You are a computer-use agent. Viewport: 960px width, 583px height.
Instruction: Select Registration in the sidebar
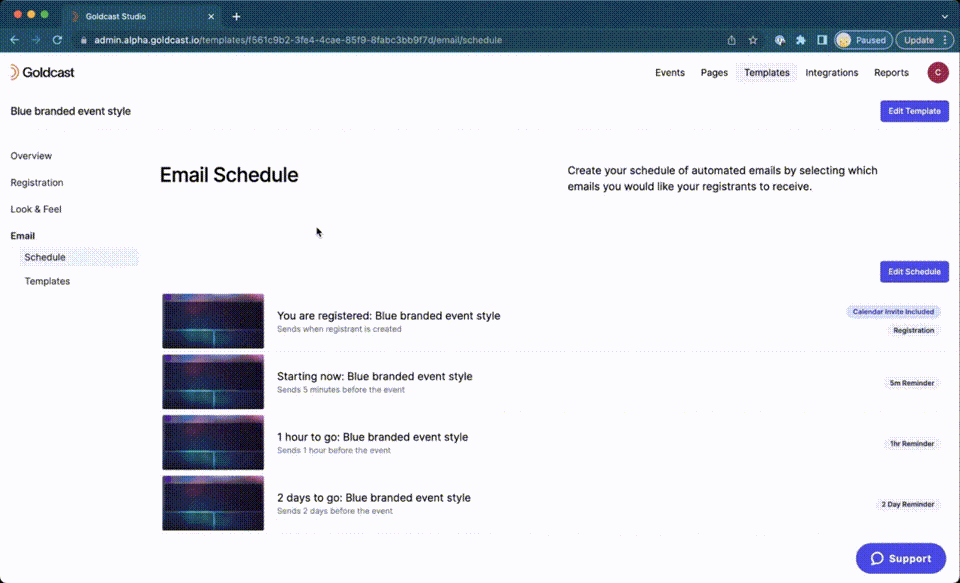click(x=37, y=182)
